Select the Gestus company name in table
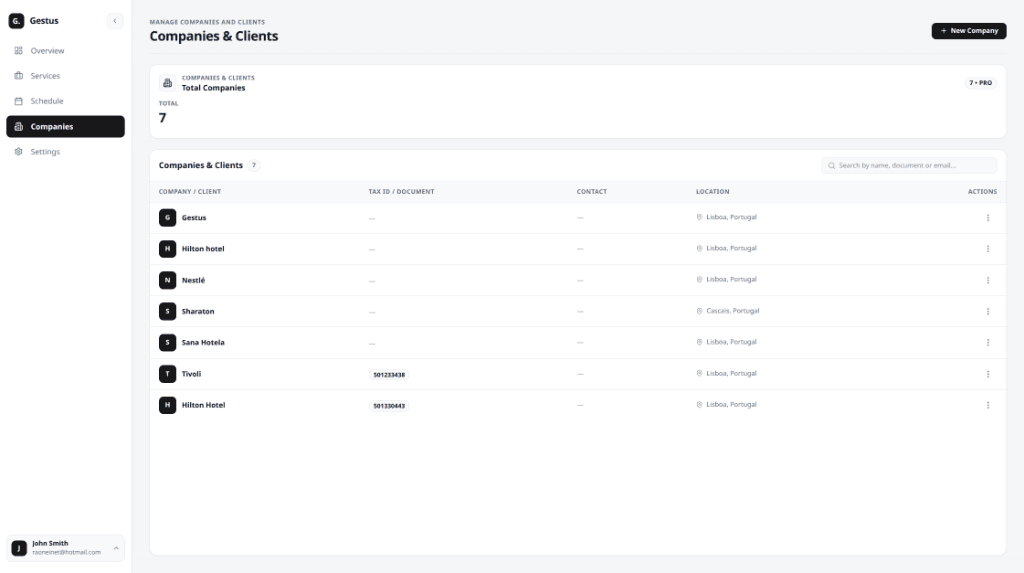Image resolution: width=1024 pixels, height=573 pixels. click(194, 218)
